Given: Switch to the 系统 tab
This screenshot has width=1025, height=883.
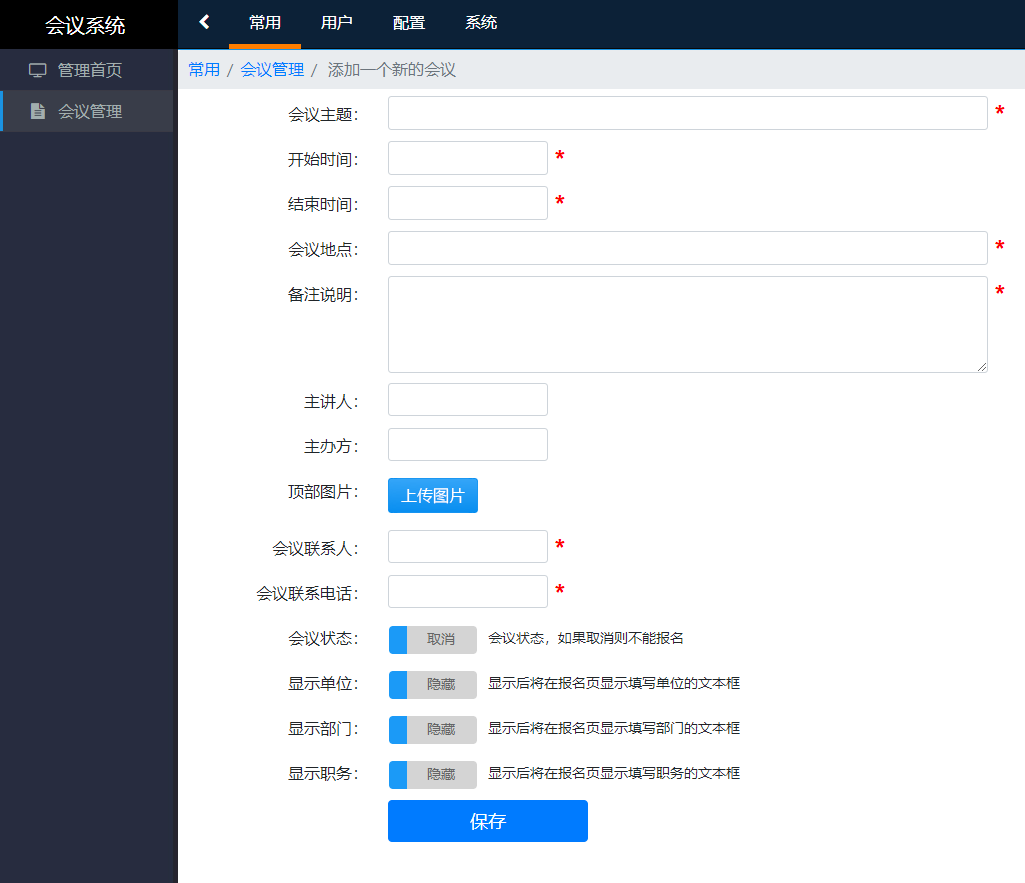Looking at the screenshot, I should [481, 23].
